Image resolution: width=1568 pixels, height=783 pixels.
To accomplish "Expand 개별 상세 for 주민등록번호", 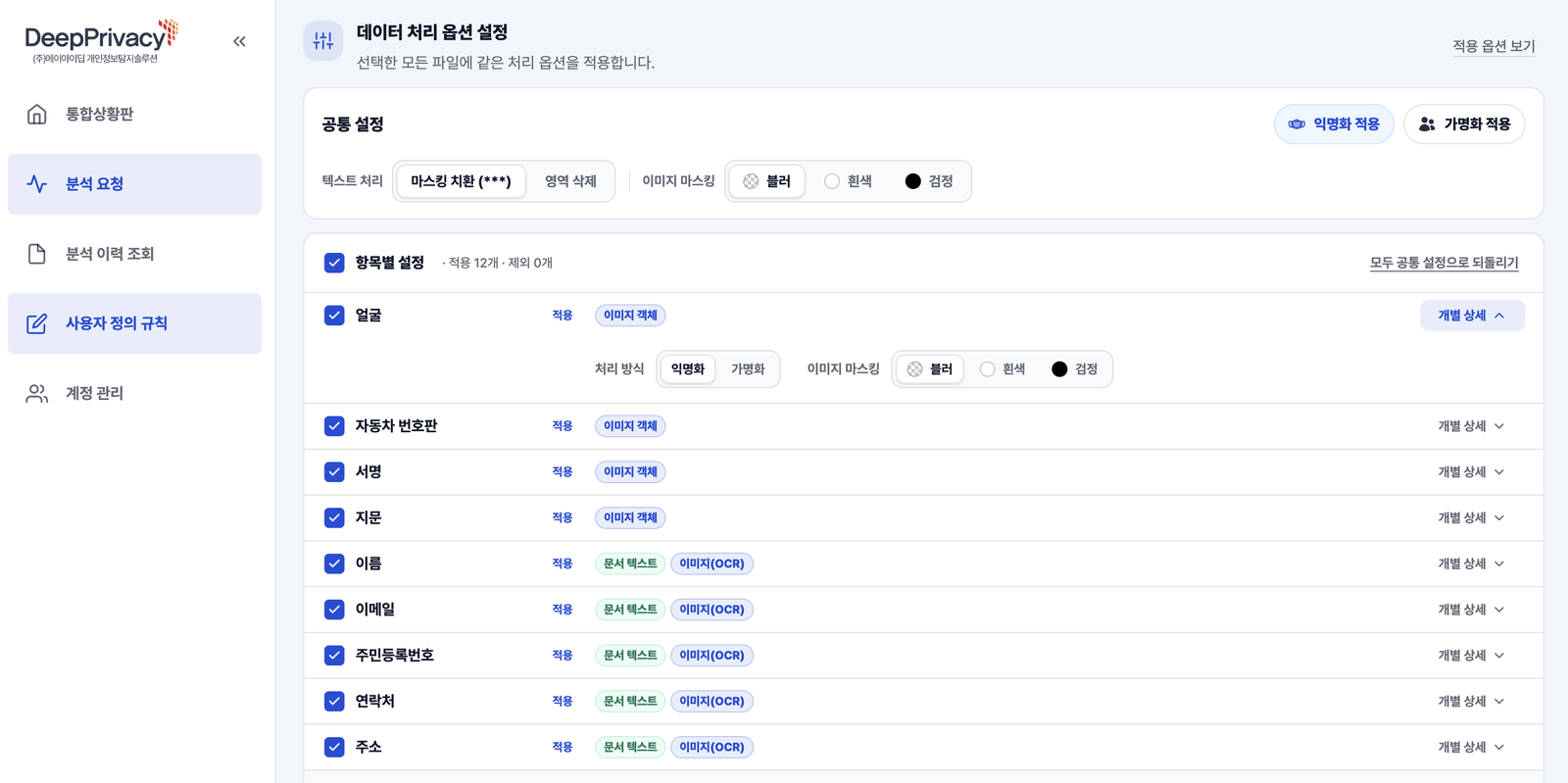I will tap(1472, 656).
